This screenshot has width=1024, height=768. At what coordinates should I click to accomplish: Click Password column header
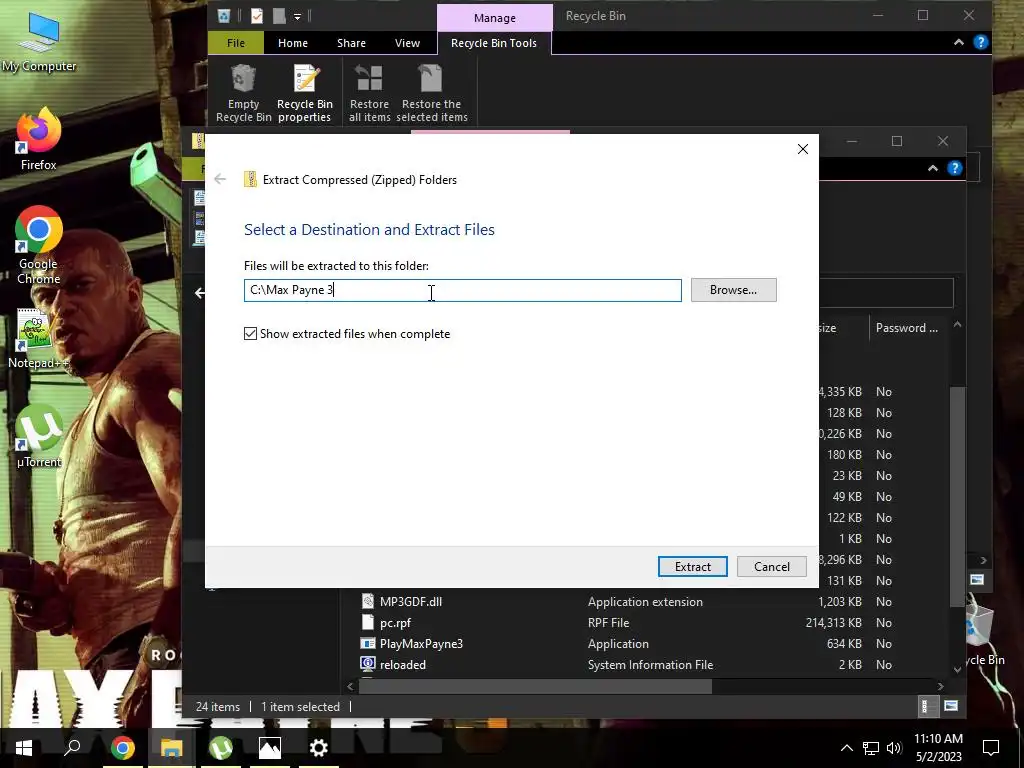(x=906, y=328)
